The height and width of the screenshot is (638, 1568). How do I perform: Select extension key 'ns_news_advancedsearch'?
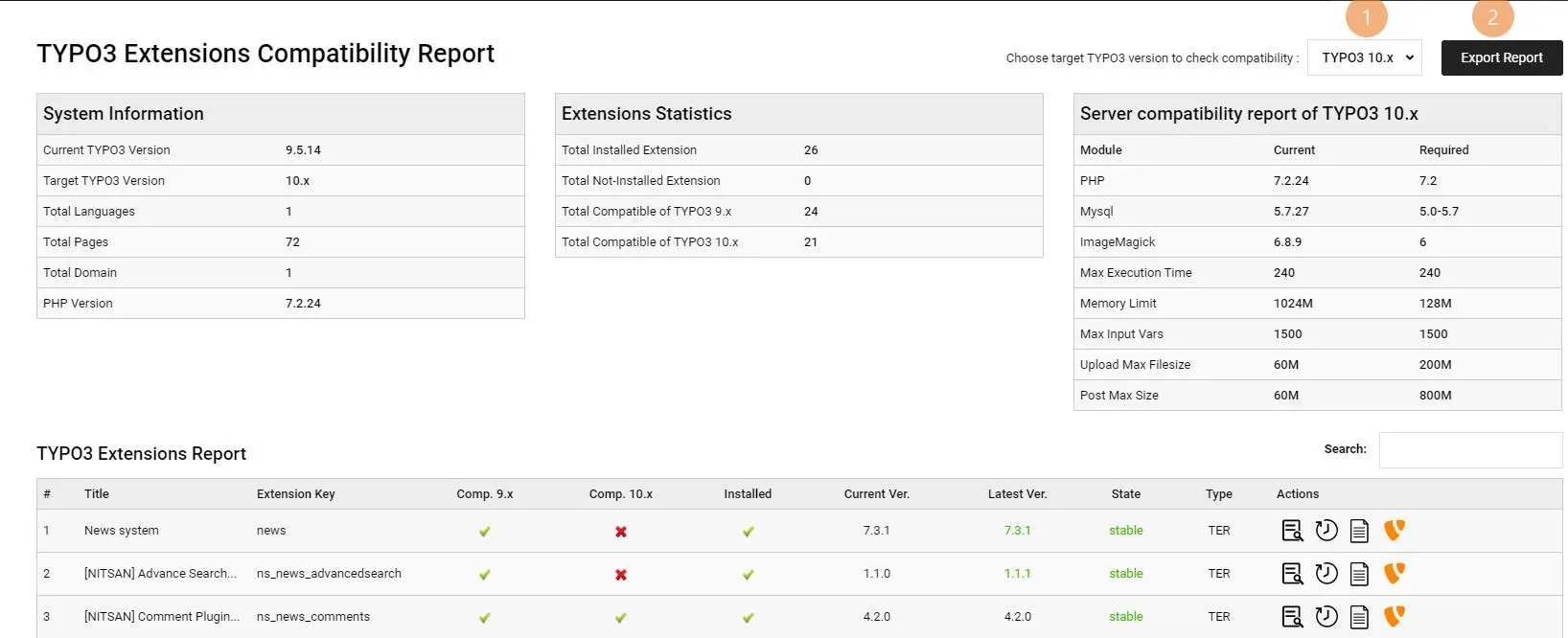point(329,574)
